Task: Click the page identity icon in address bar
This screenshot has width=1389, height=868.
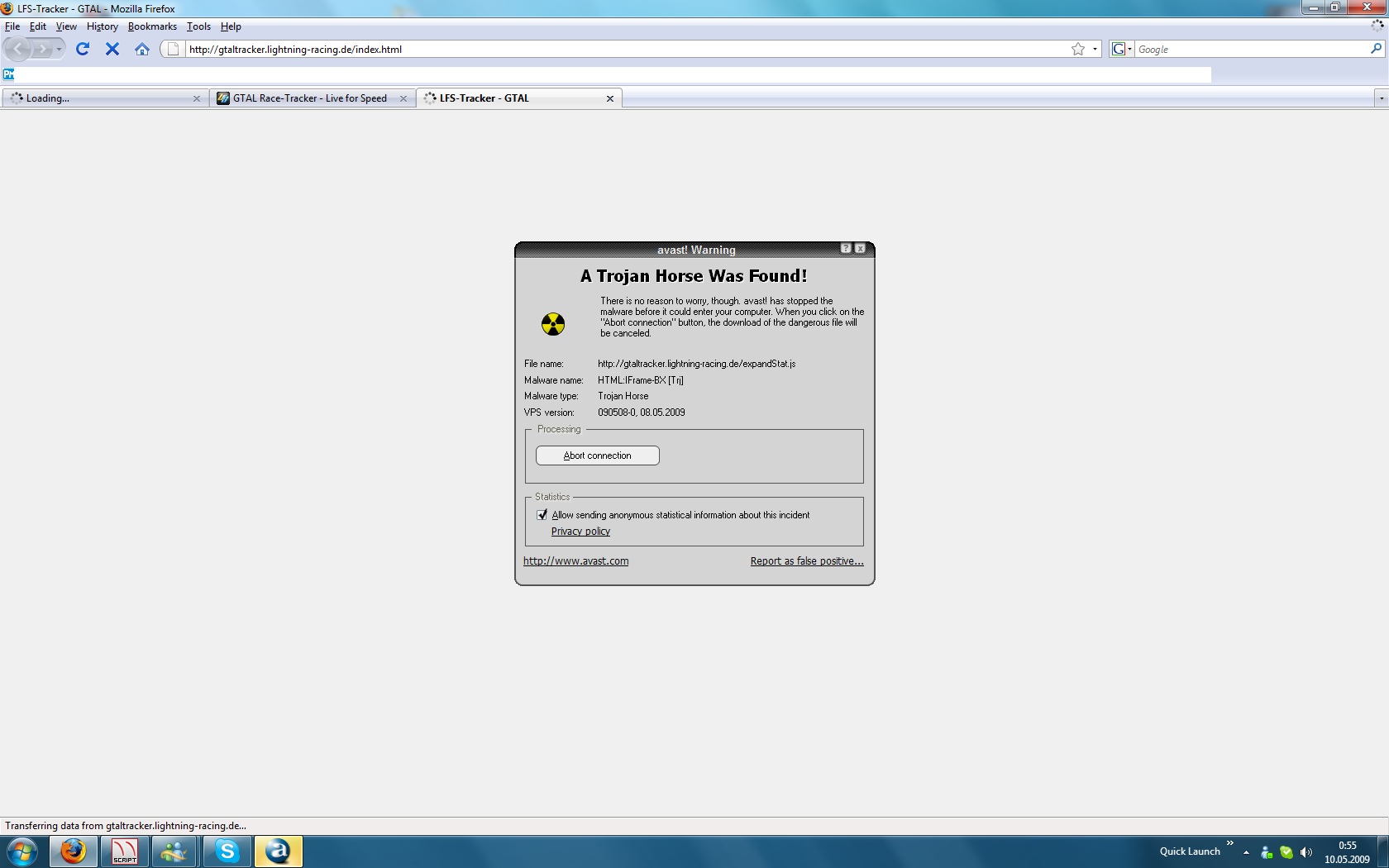Action: pyautogui.click(x=173, y=49)
